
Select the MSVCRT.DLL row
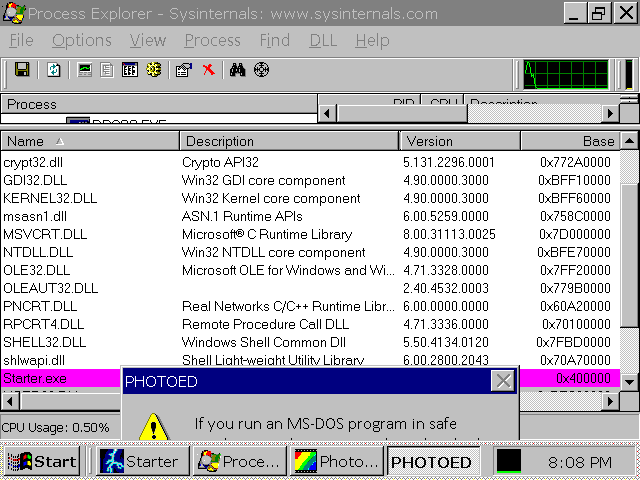pyautogui.click(x=310, y=234)
